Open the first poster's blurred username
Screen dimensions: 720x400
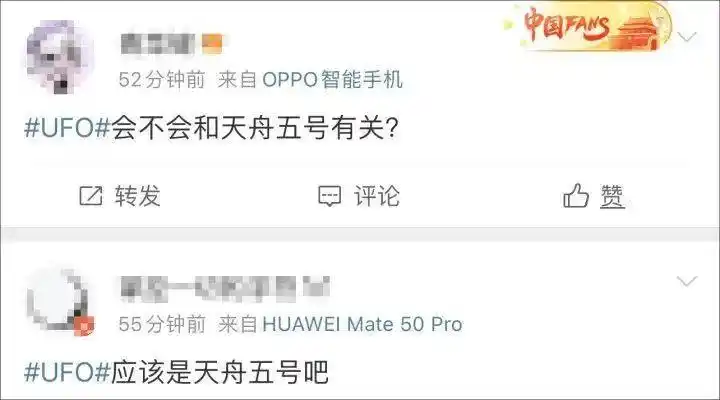click(158, 44)
